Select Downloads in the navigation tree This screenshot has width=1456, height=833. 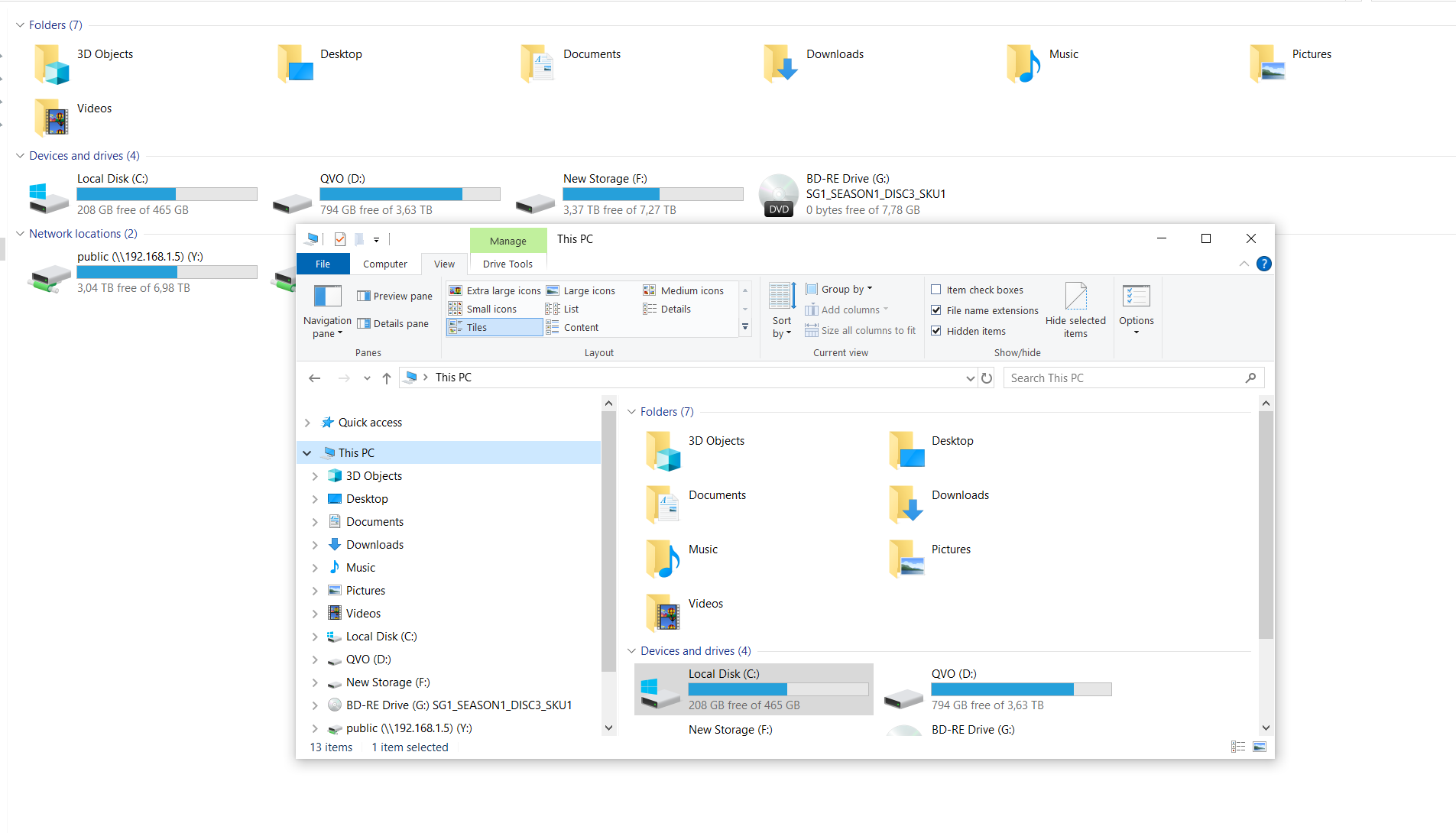coord(375,545)
